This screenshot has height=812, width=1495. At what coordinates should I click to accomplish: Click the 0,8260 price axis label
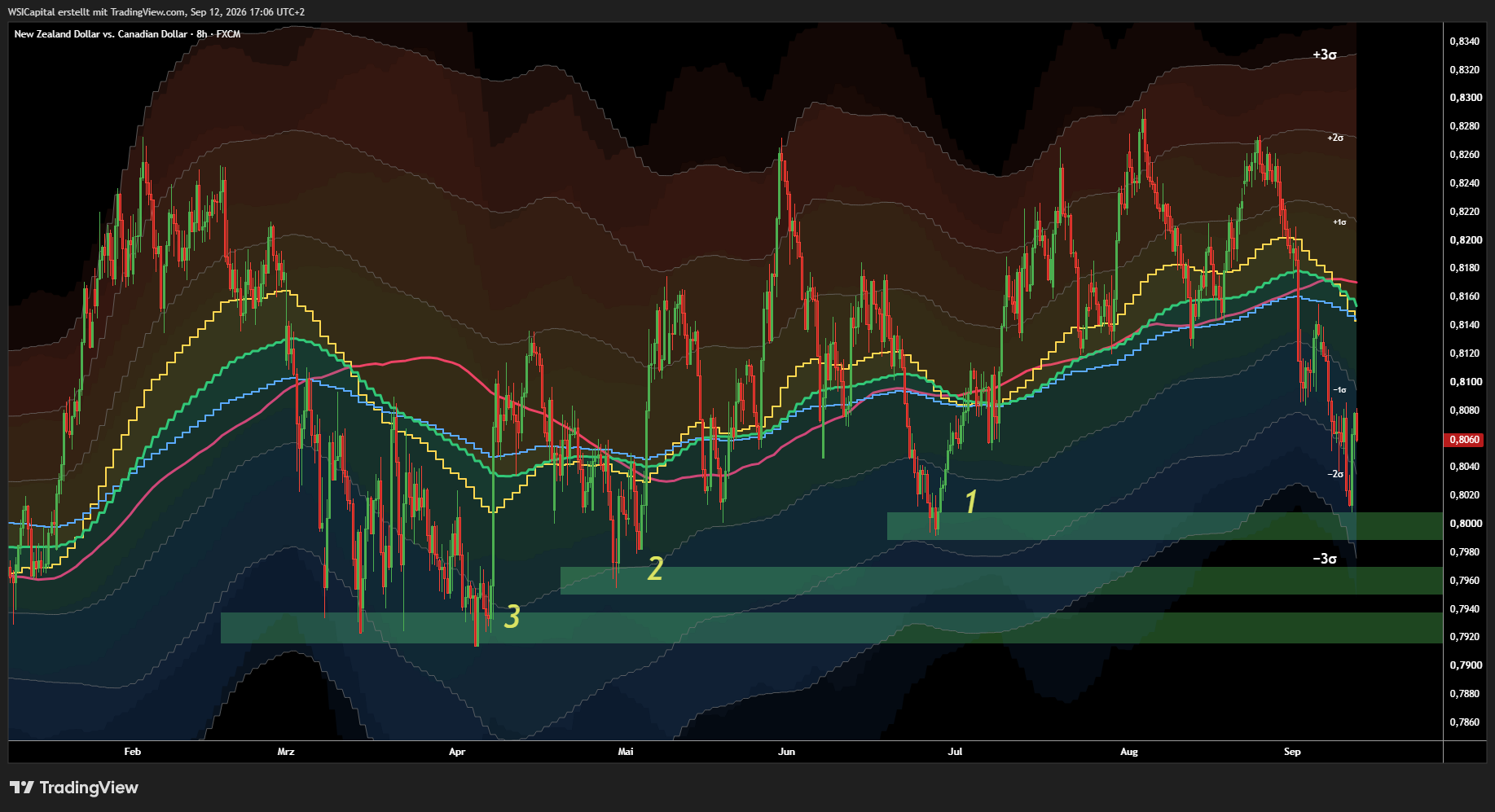point(1465,155)
